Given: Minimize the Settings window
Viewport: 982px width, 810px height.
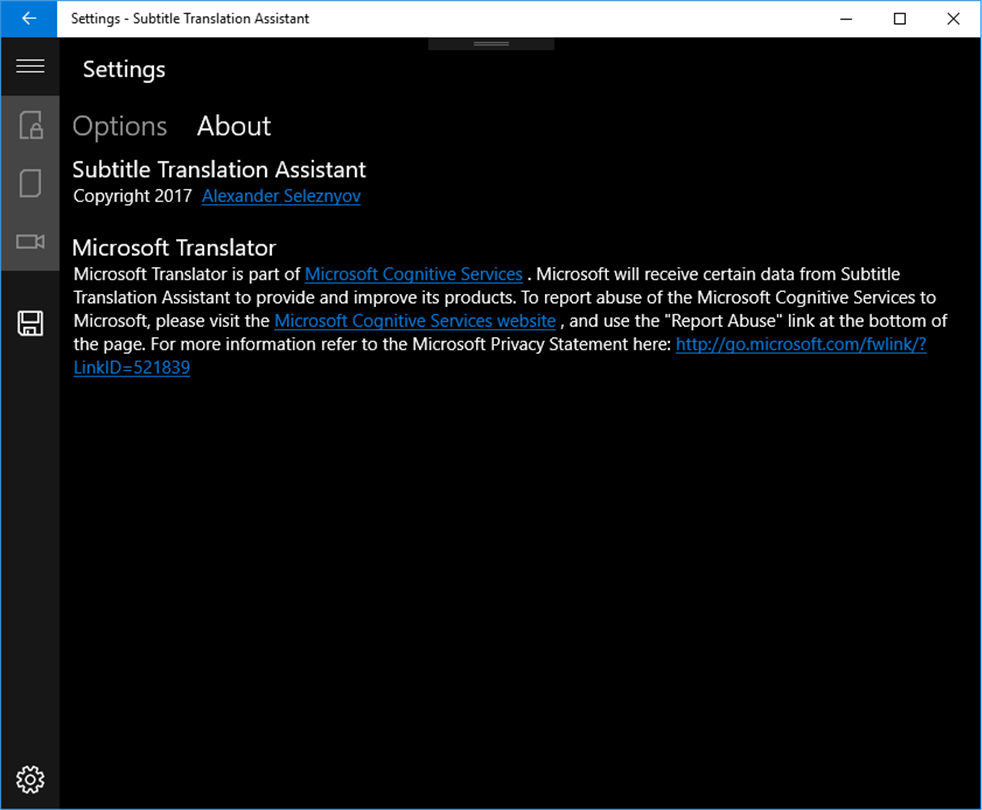Looking at the screenshot, I should 846,19.
